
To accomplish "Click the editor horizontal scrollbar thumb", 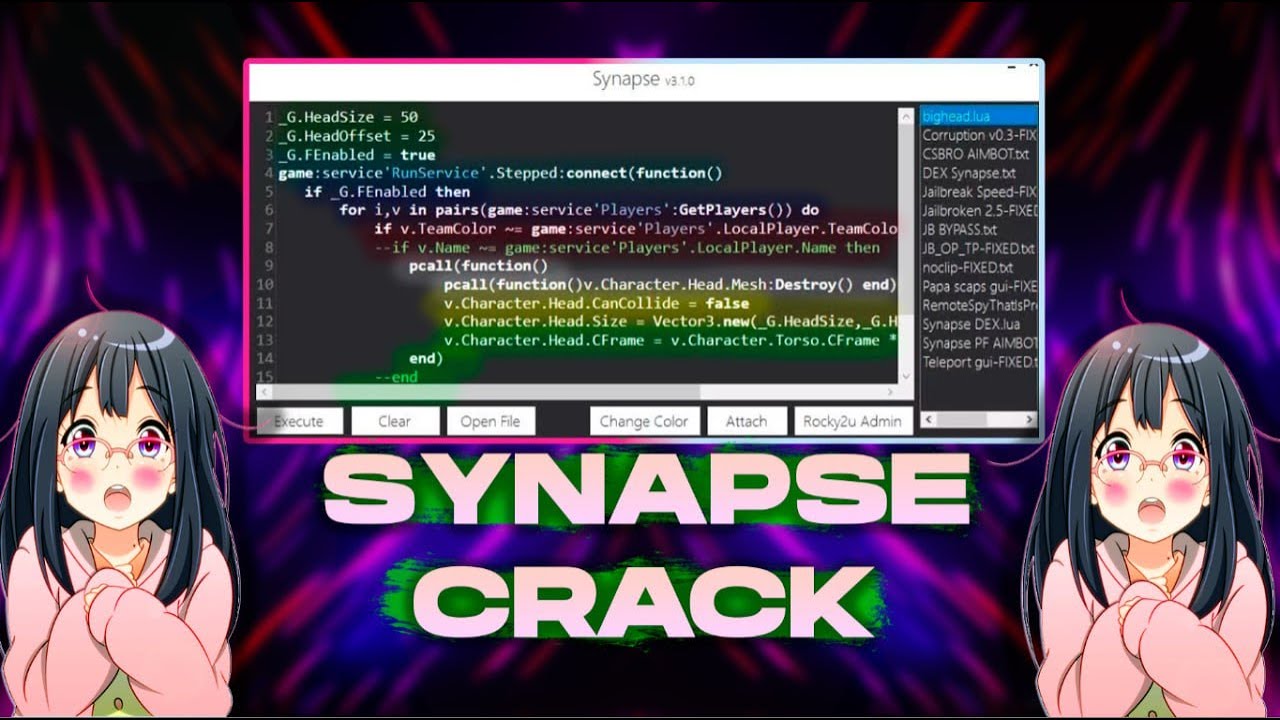I will coord(486,392).
